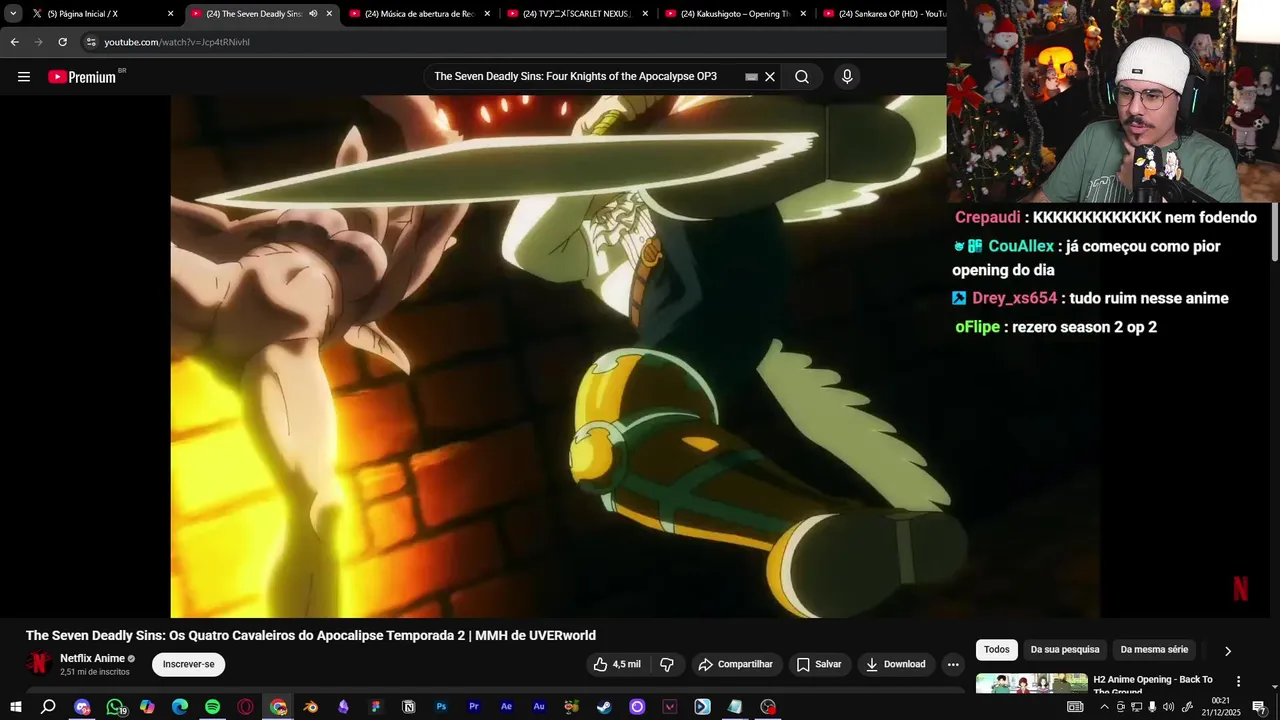This screenshot has width=1280, height=720.
Task: Dislike the video with thumbs-down
Action: (x=667, y=664)
